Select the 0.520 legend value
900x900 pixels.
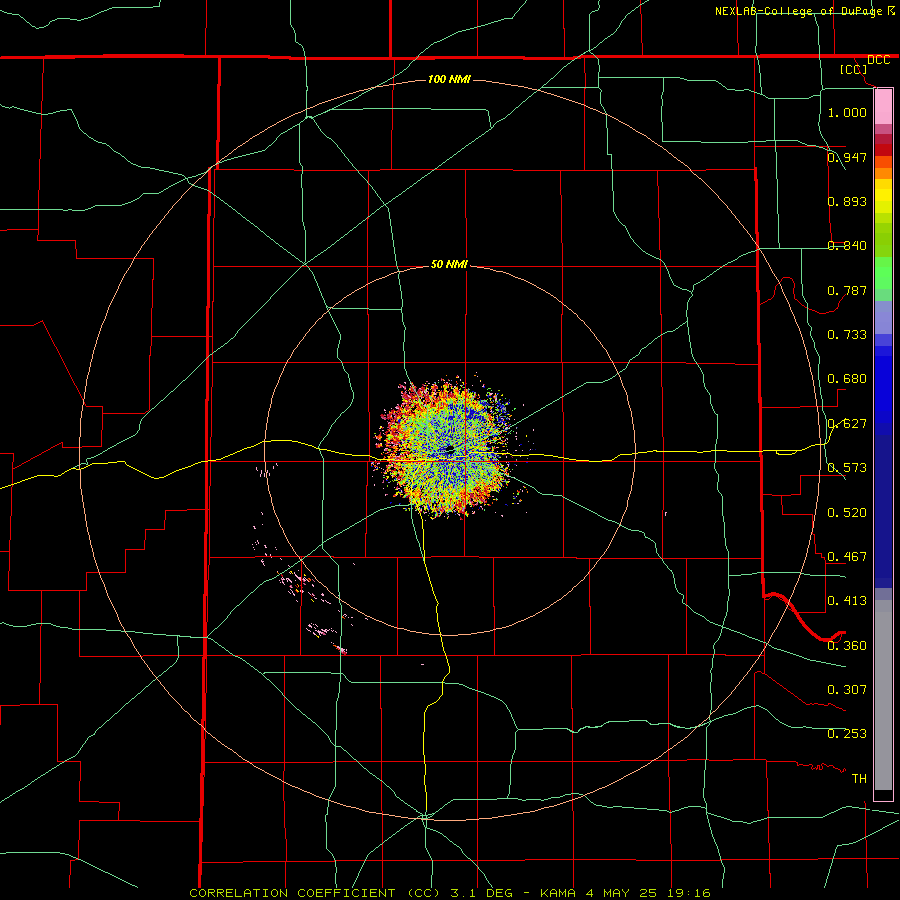tap(847, 513)
